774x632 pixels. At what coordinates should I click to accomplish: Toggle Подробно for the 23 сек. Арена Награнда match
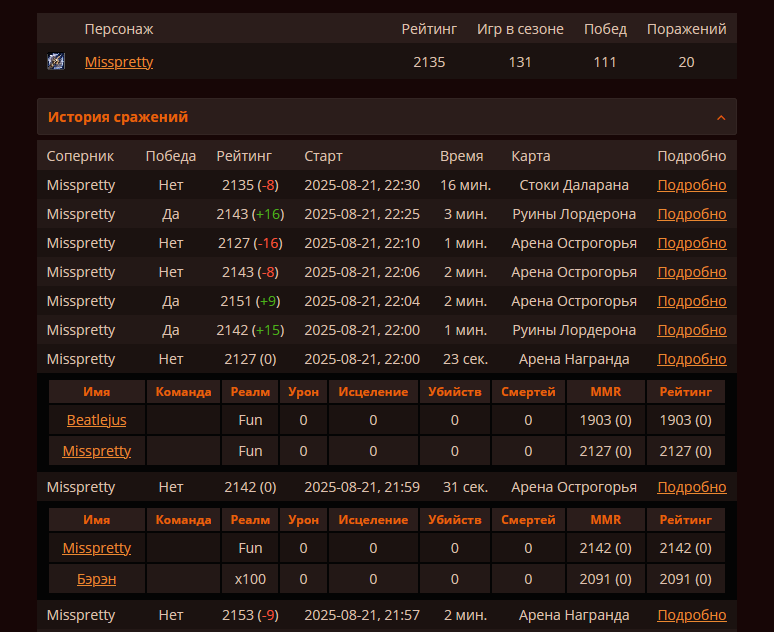click(692, 359)
